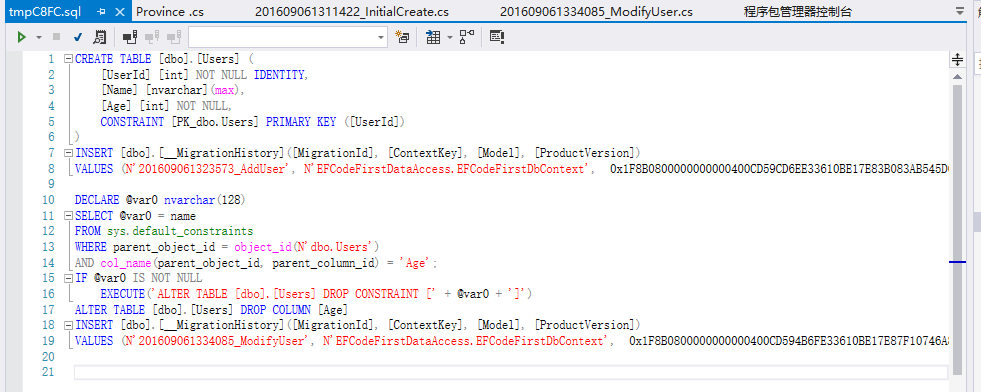This screenshot has width=981, height=392.
Task: Click line number 9 in the gutter
Action: coord(52,184)
